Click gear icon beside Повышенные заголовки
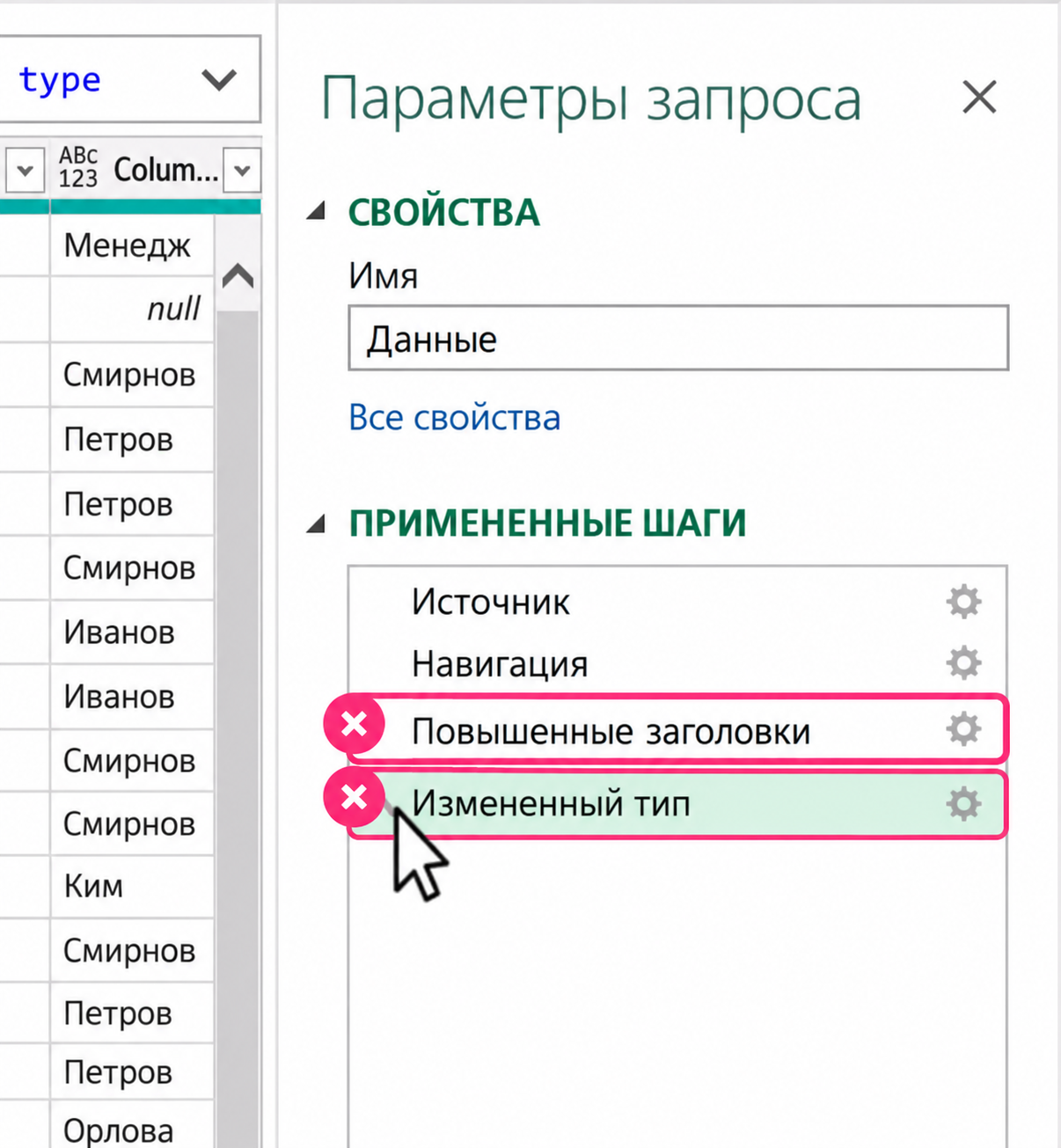 963,729
